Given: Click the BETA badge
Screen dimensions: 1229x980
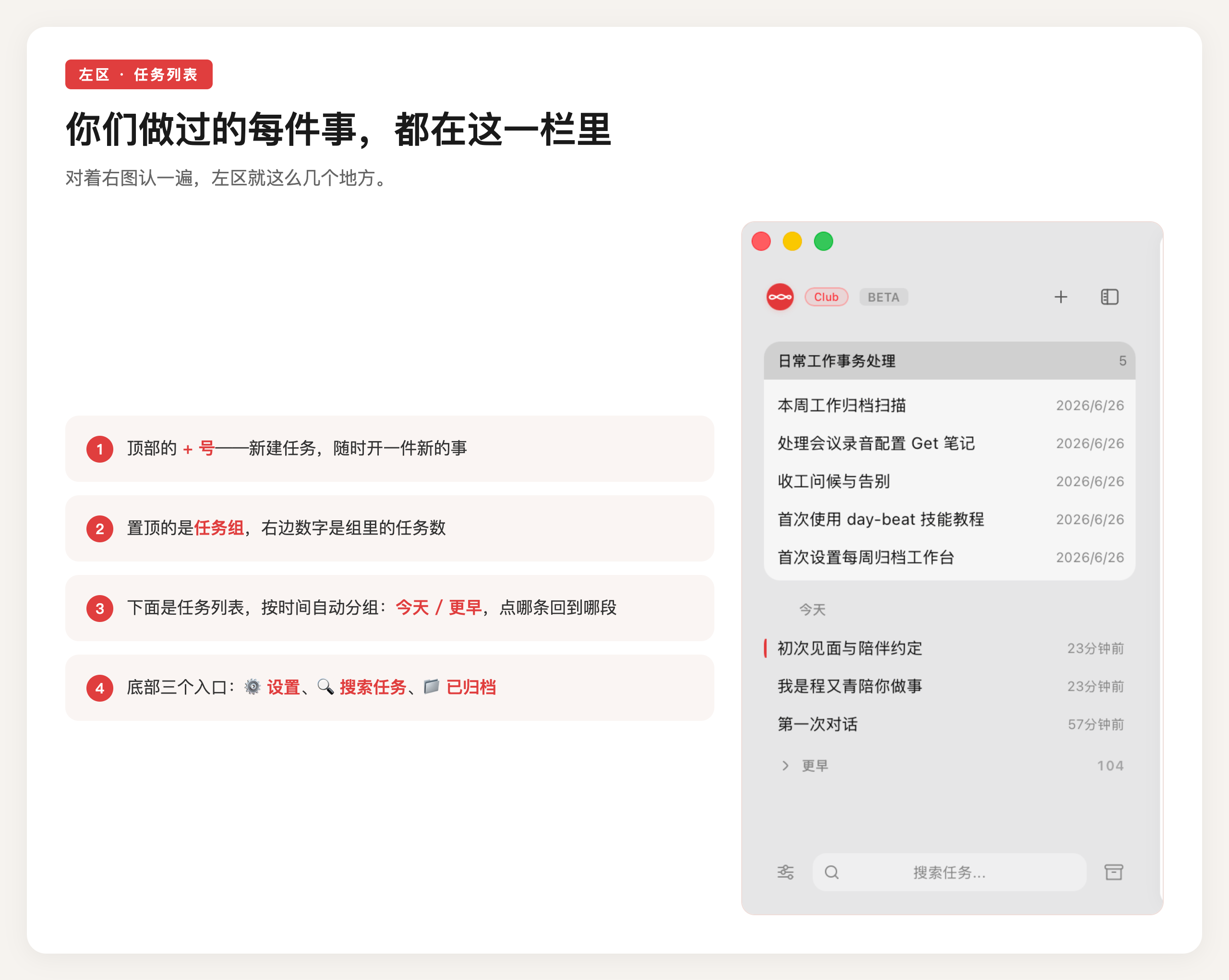Looking at the screenshot, I should point(883,297).
